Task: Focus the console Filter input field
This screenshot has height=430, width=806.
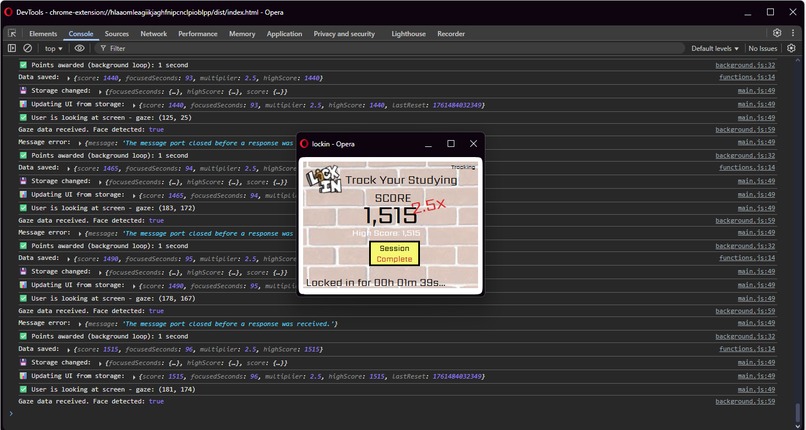Action: [390, 48]
